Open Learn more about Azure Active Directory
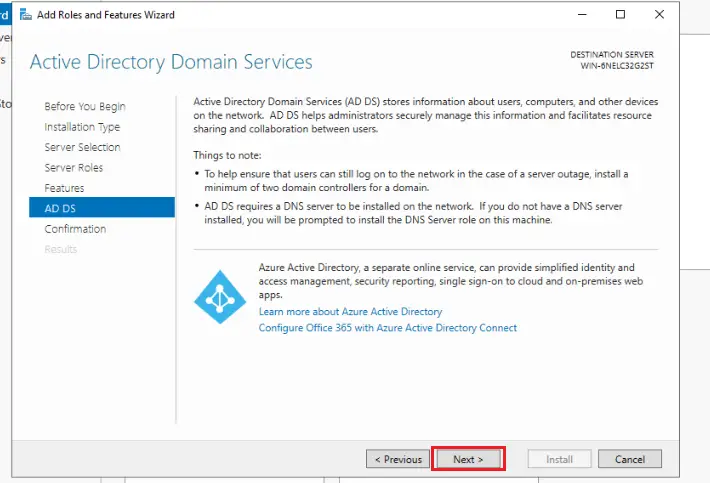The width and height of the screenshot is (710, 483). [x=350, y=311]
